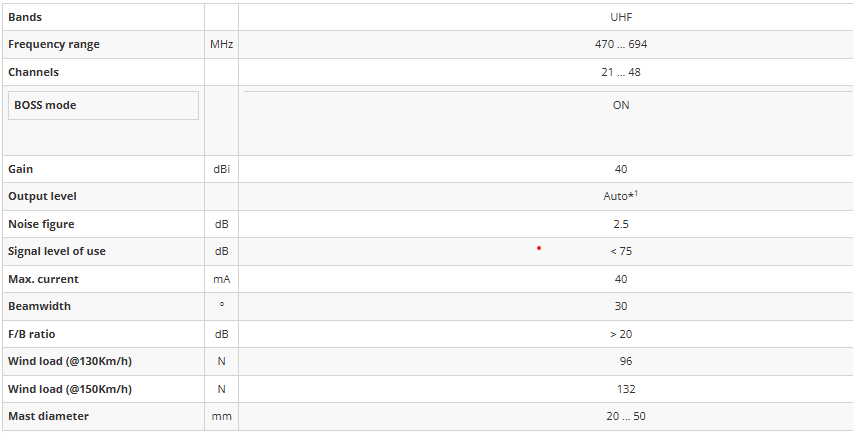Click the dBi unit cell
Screen dimensions: 853x433
(x=221, y=169)
